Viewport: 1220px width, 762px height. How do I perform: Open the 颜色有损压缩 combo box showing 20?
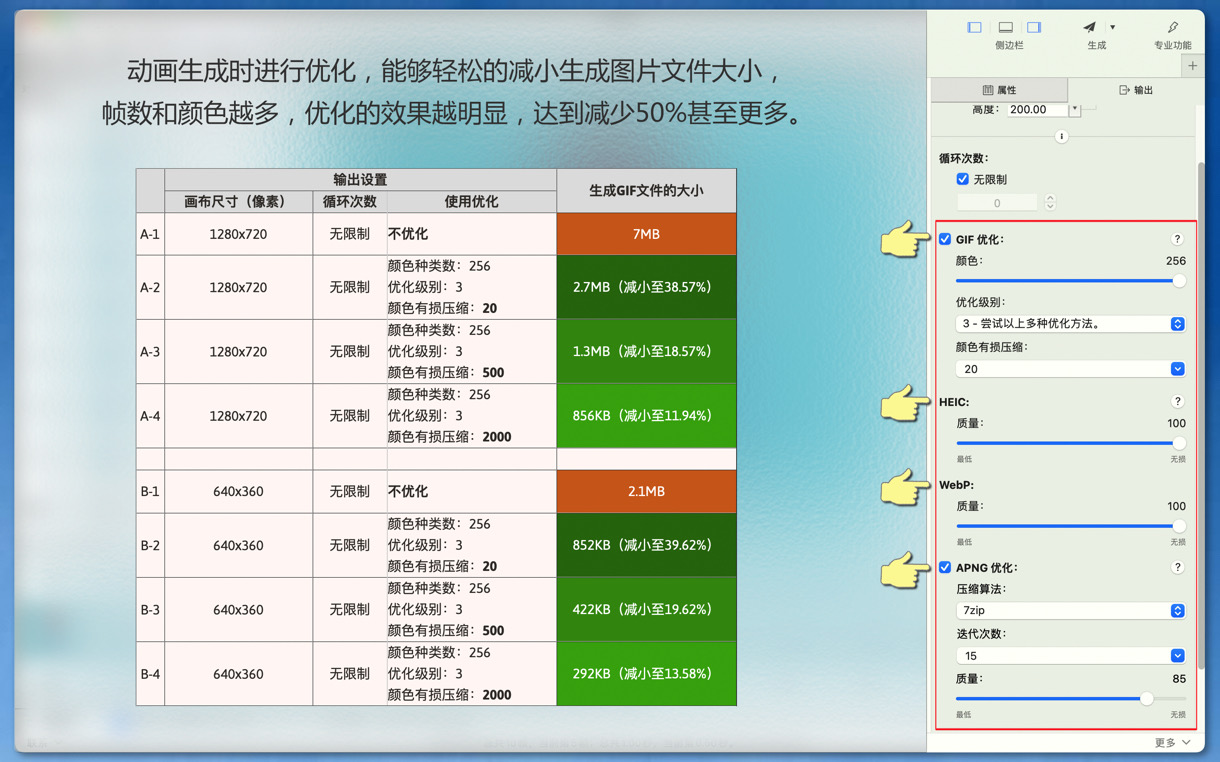click(x=1071, y=369)
